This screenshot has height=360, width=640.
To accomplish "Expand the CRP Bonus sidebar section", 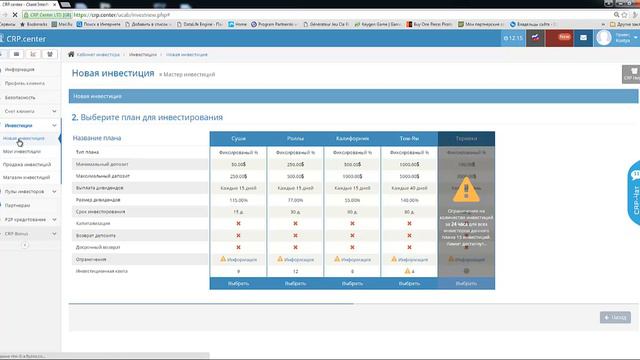I will 30,234.
